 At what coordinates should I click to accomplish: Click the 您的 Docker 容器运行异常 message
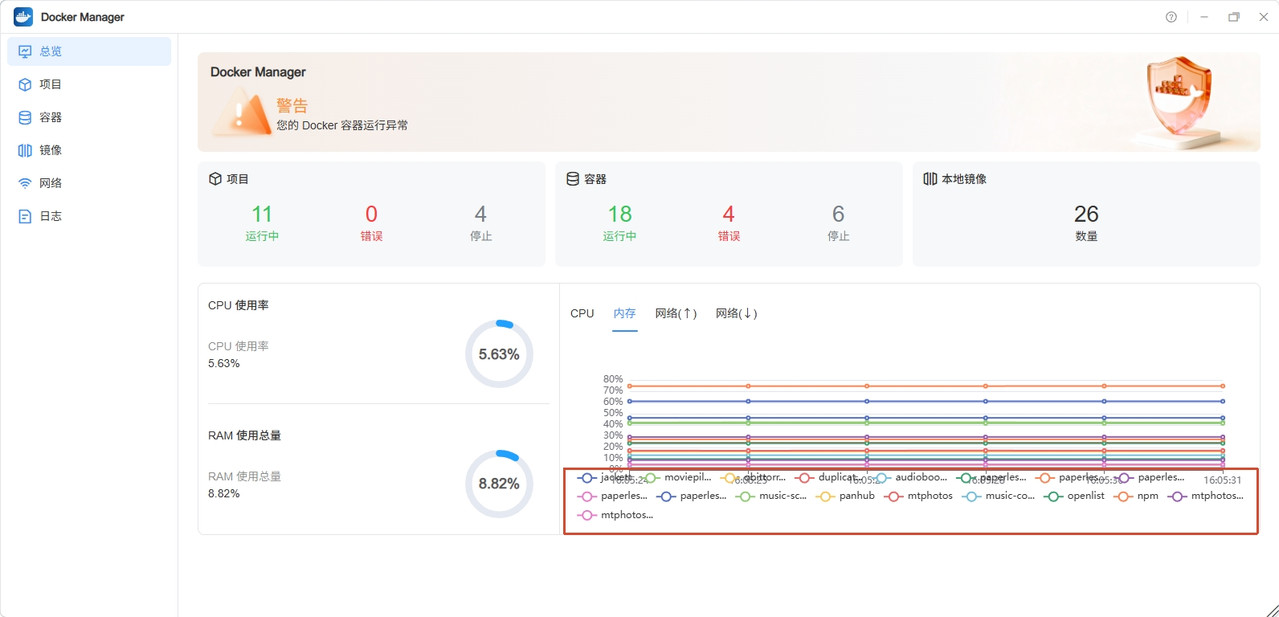[342, 126]
